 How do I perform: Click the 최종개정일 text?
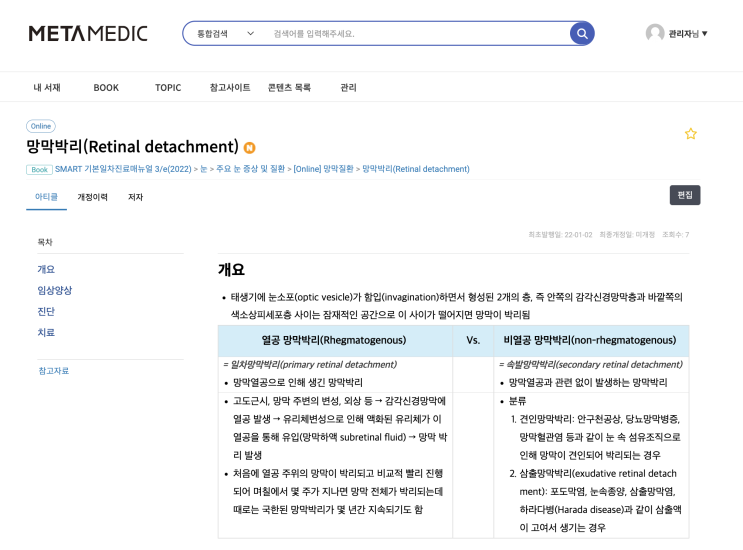pyautogui.click(x=627, y=234)
